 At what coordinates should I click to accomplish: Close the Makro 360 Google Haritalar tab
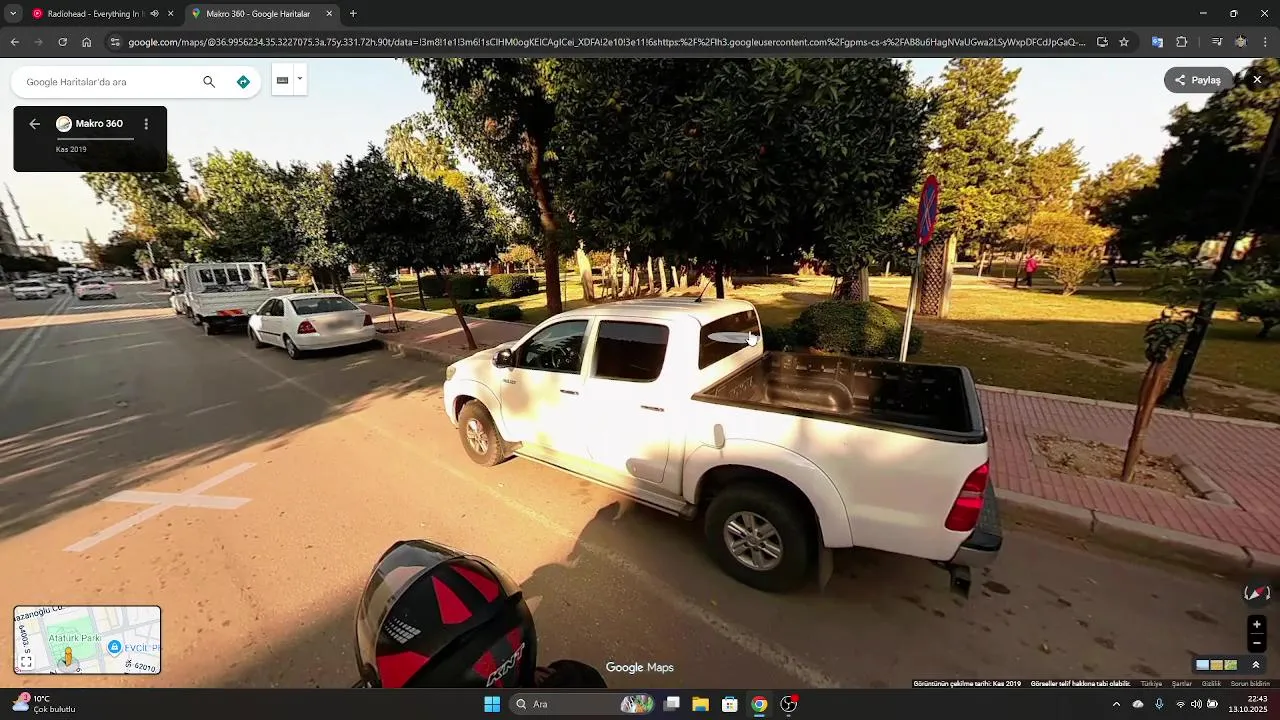329,14
